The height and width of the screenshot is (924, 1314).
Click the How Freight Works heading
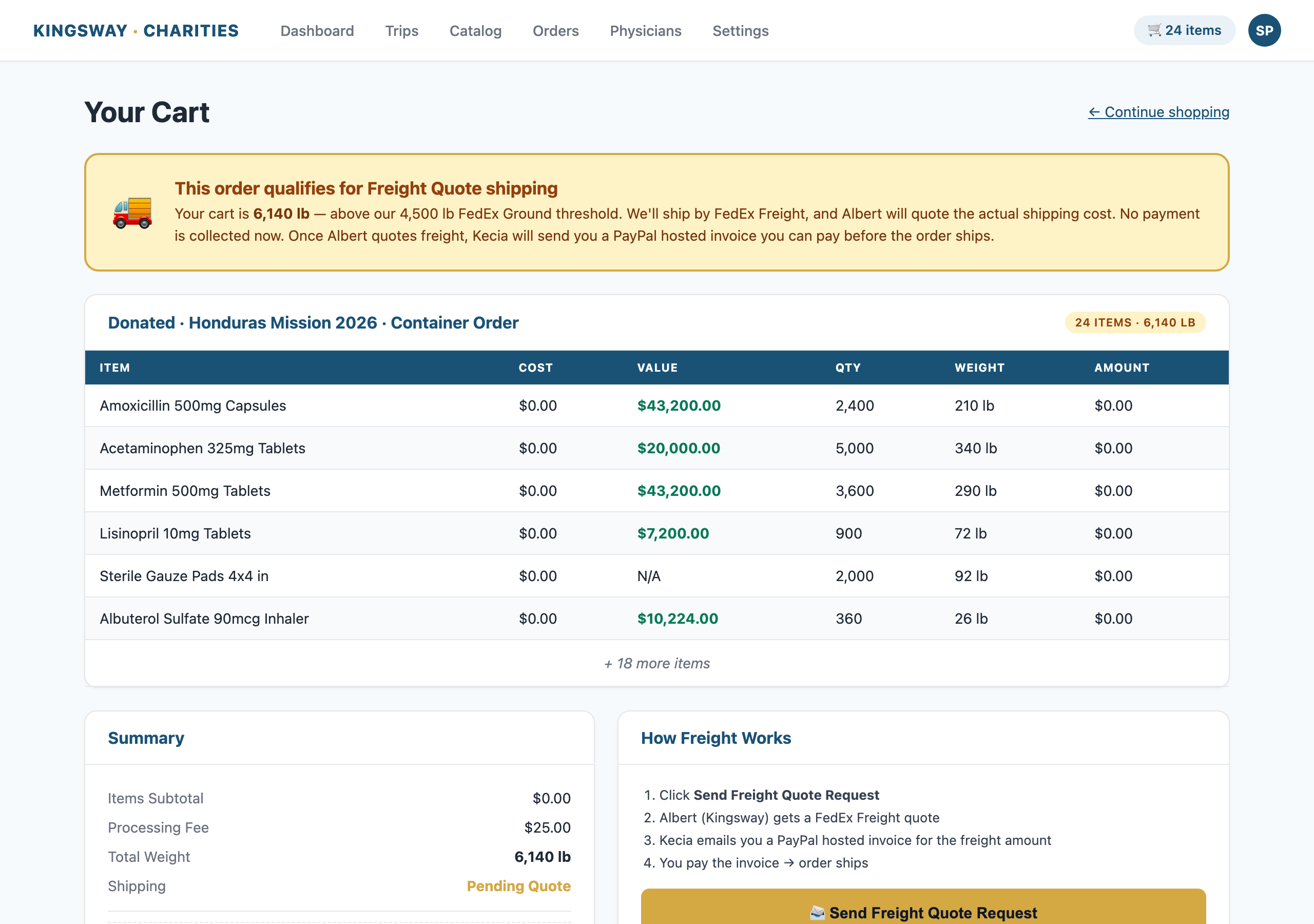tap(716, 738)
